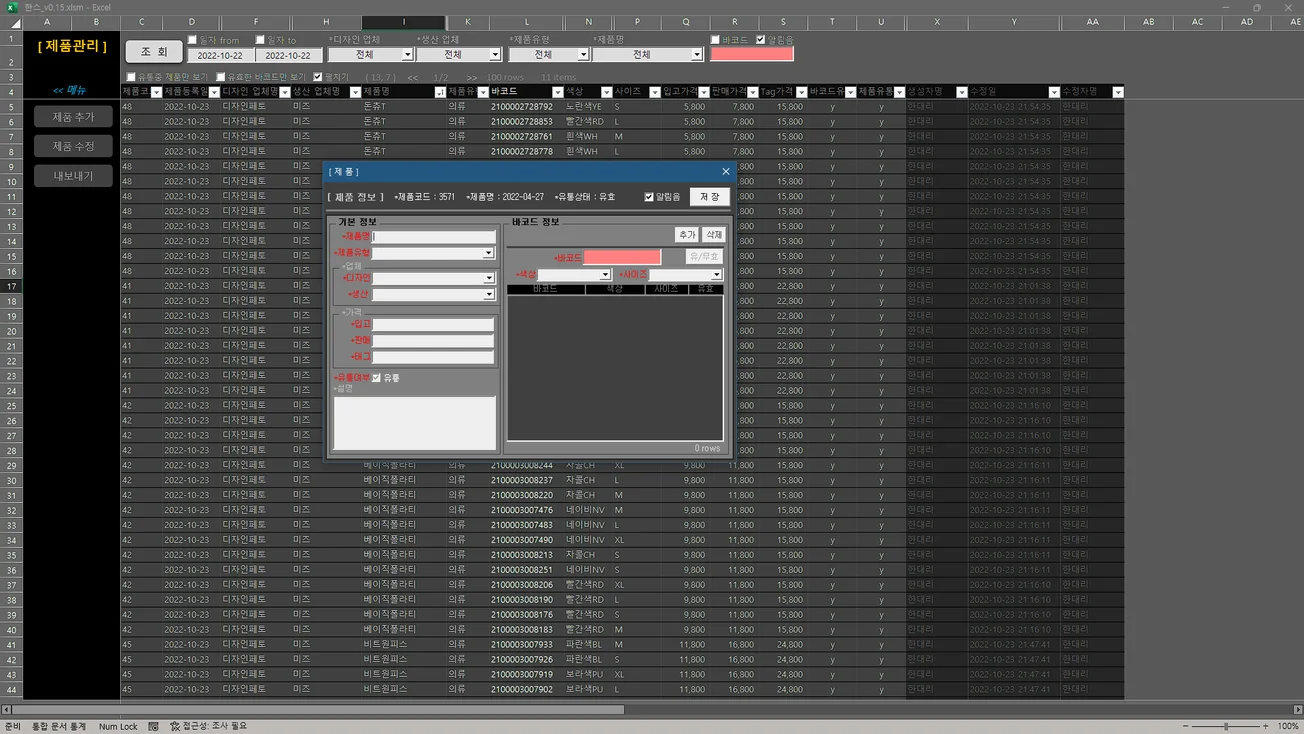1304x734 pixels.
Task: Open the 제품유형 filter dropdown in top bar
Action: [x=584, y=55]
